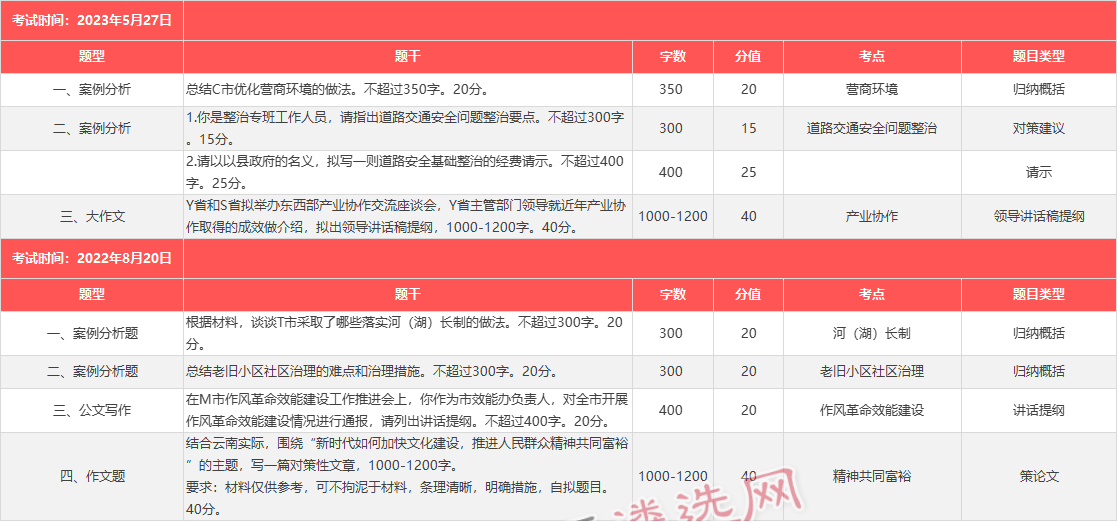The width and height of the screenshot is (1118, 522).
Task: Click the 精神共同富裕 topic cell
Action: [871, 476]
